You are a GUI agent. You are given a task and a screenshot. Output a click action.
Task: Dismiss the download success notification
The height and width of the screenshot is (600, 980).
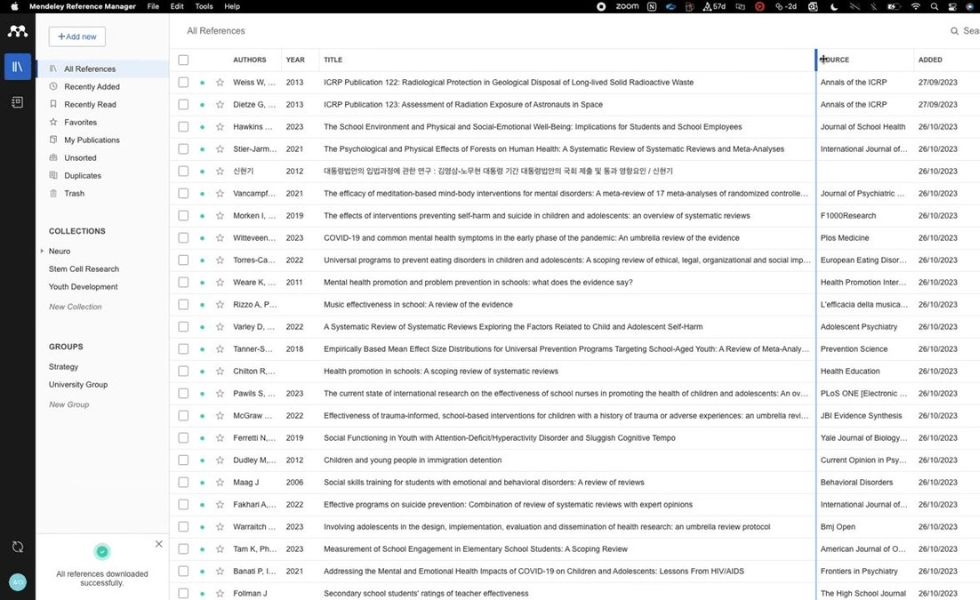click(x=159, y=544)
